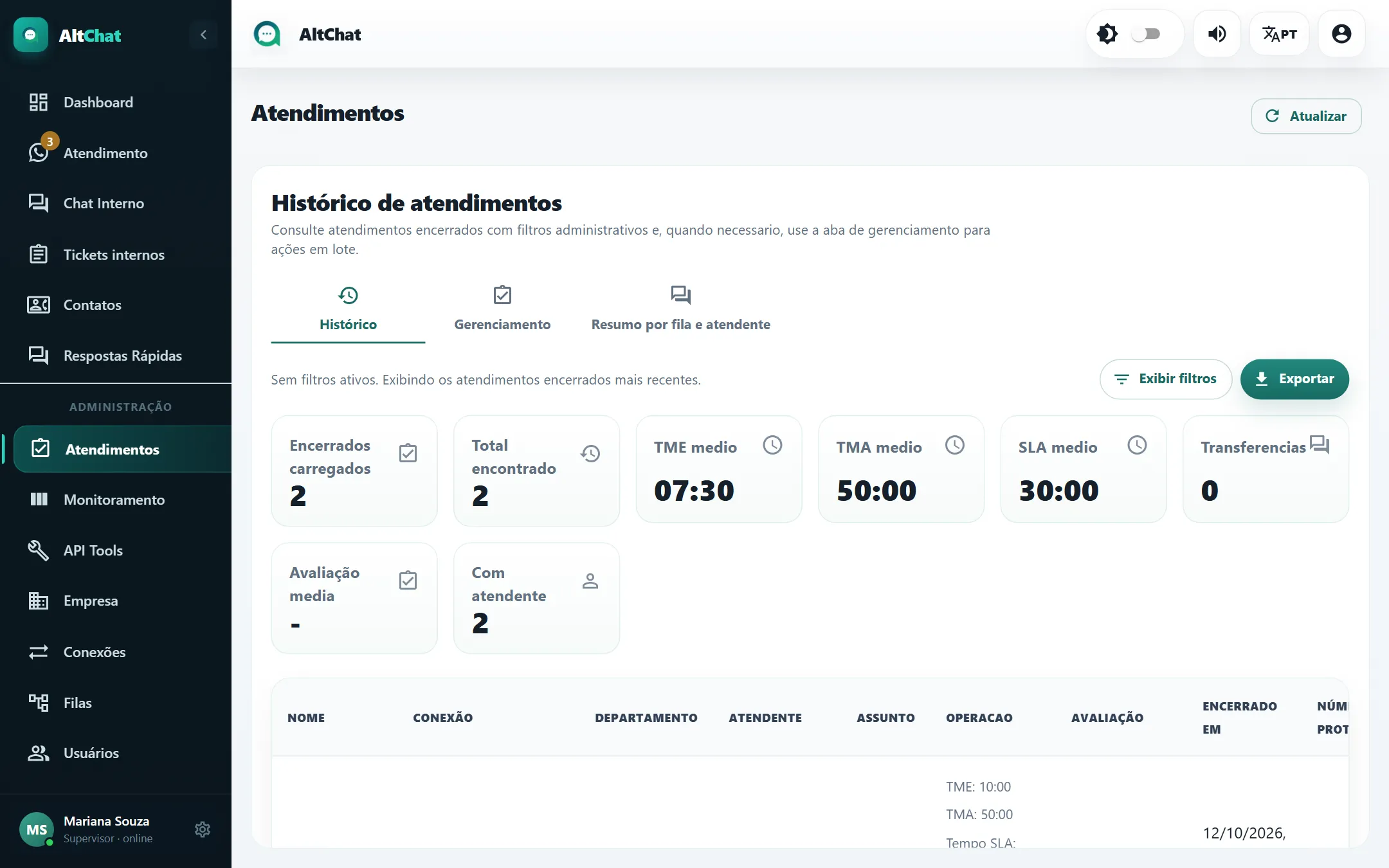Click the Empresa building icon
Viewport: 1389px width, 868px height.
38,601
